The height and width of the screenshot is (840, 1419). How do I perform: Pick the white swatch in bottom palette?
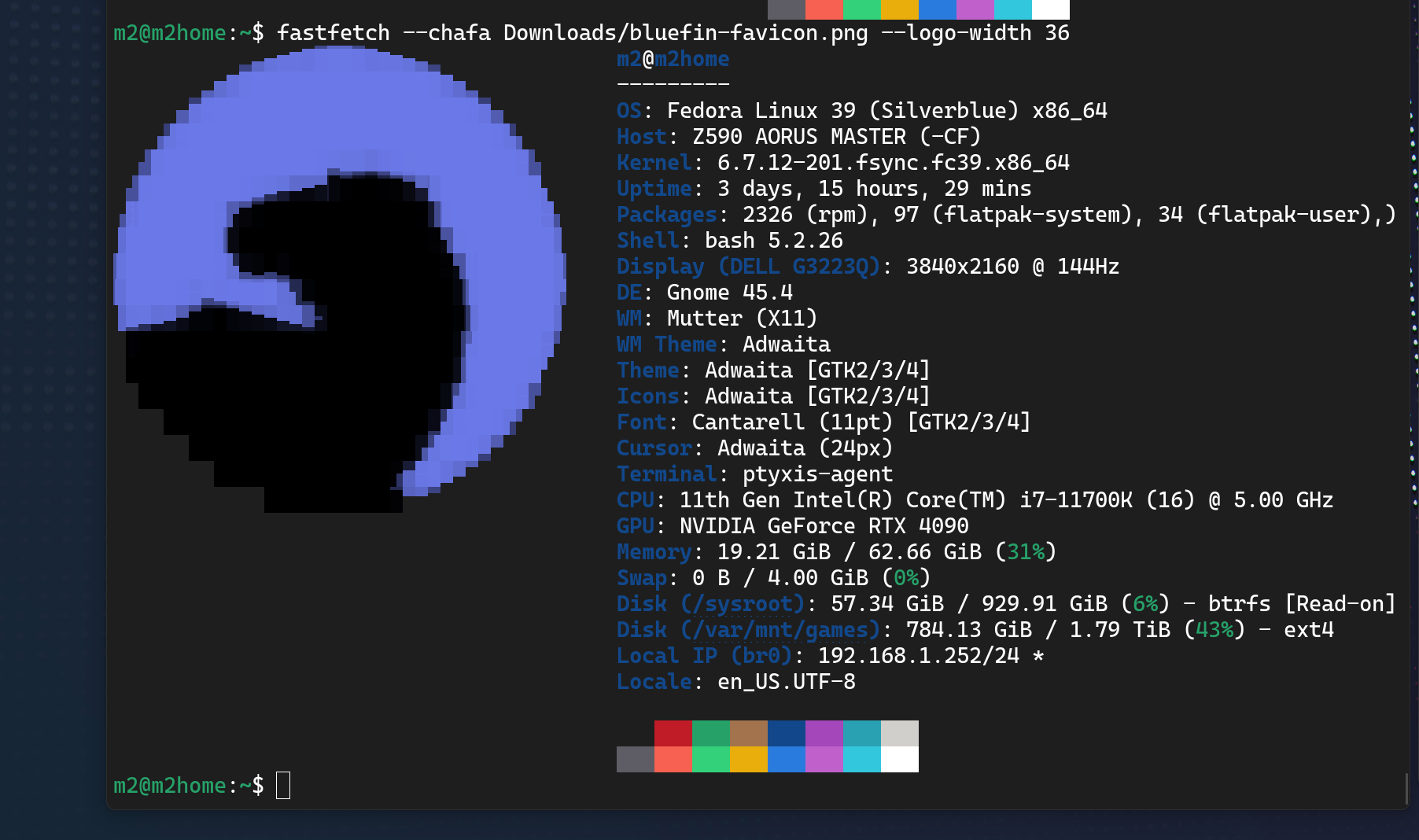(x=900, y=759)
